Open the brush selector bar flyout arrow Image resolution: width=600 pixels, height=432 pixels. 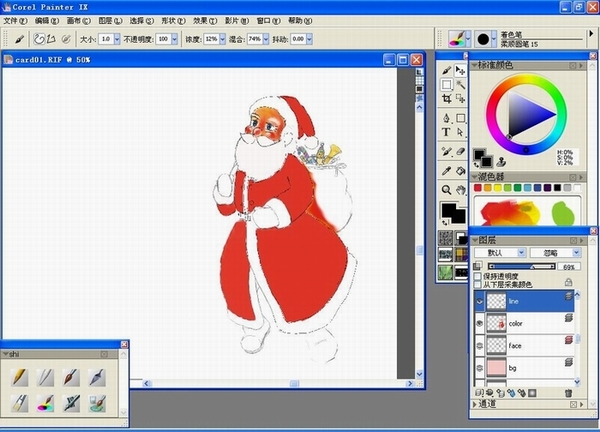[x=591, y=34]
